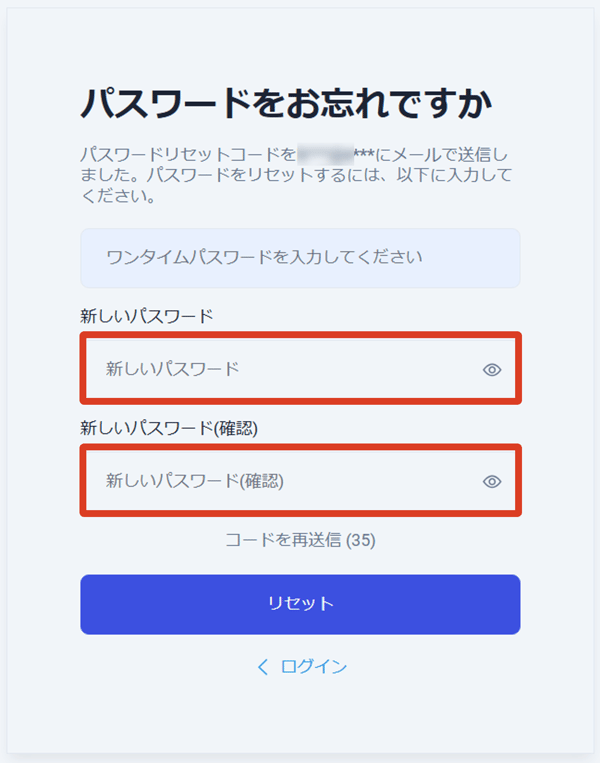
Task: Click empty card space below ログイン link
Action: click(300, 715)
